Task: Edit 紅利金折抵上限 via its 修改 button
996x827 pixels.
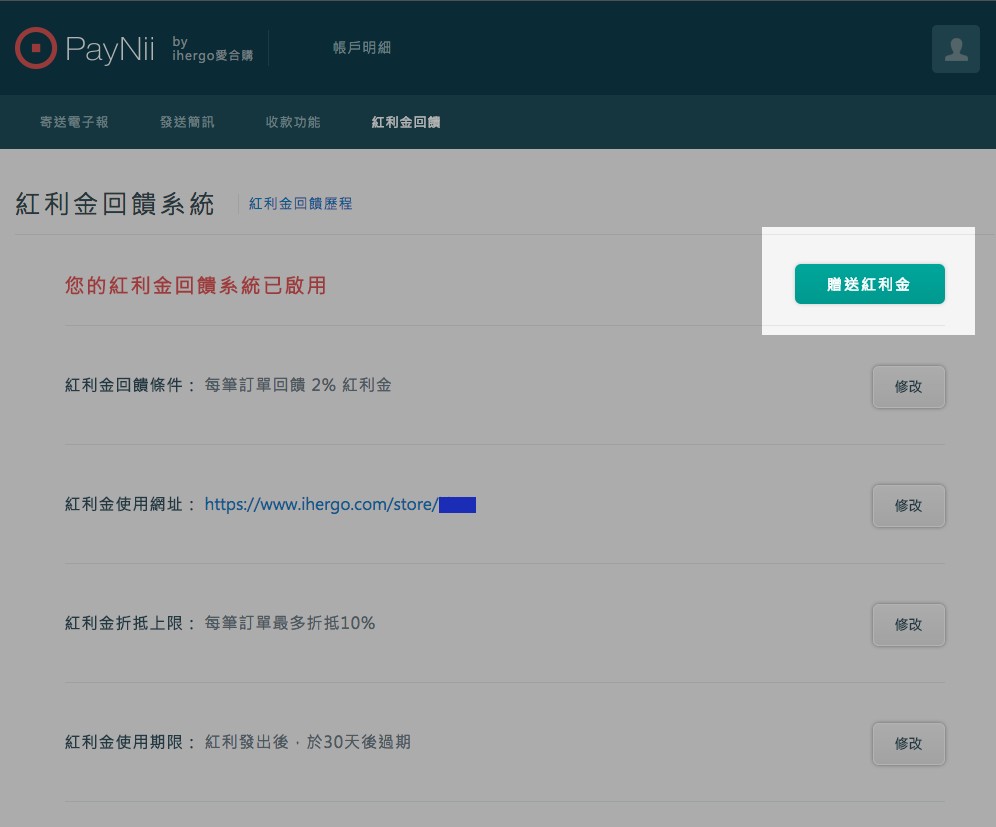Action: tap(908, 624)
